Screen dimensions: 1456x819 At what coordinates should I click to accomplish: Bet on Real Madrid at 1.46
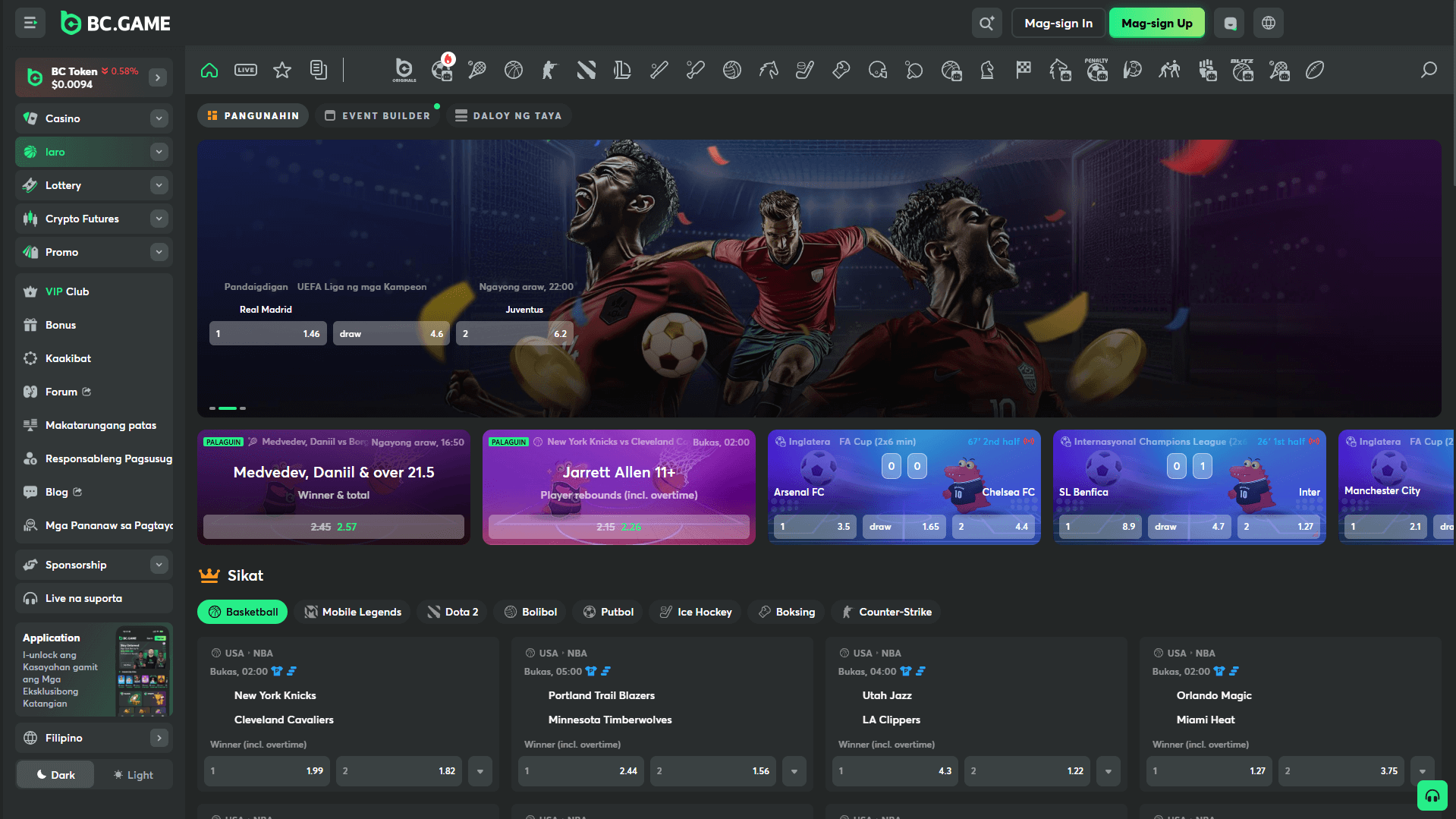coord(268,333)
